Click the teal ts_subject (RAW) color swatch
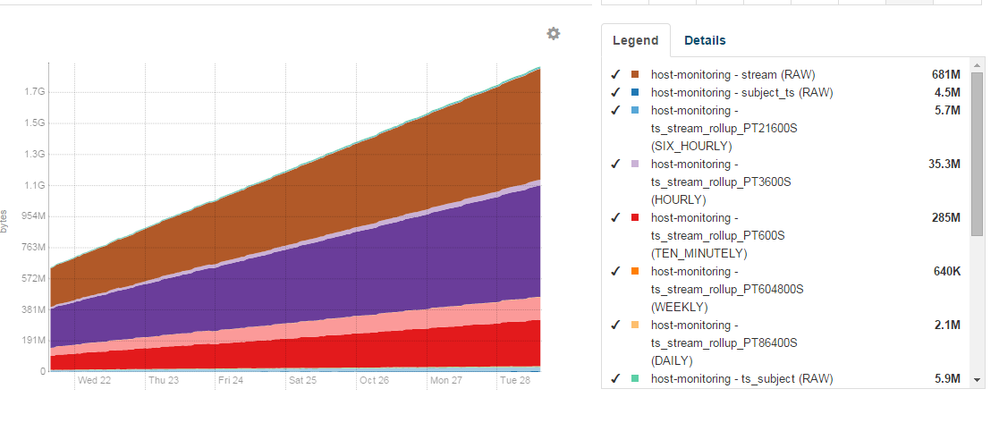The image size is (999, 431). point(635,378)
